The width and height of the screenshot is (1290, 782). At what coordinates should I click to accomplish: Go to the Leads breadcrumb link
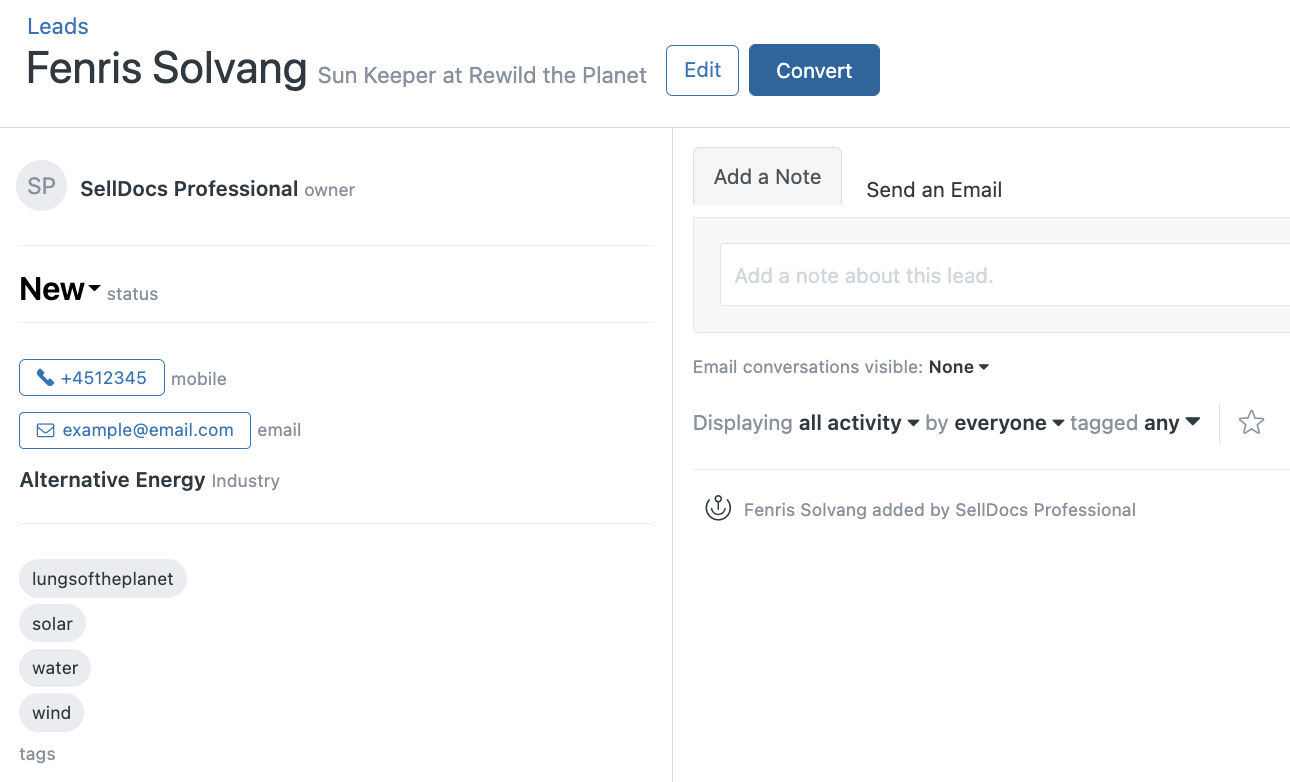(58, 27)
